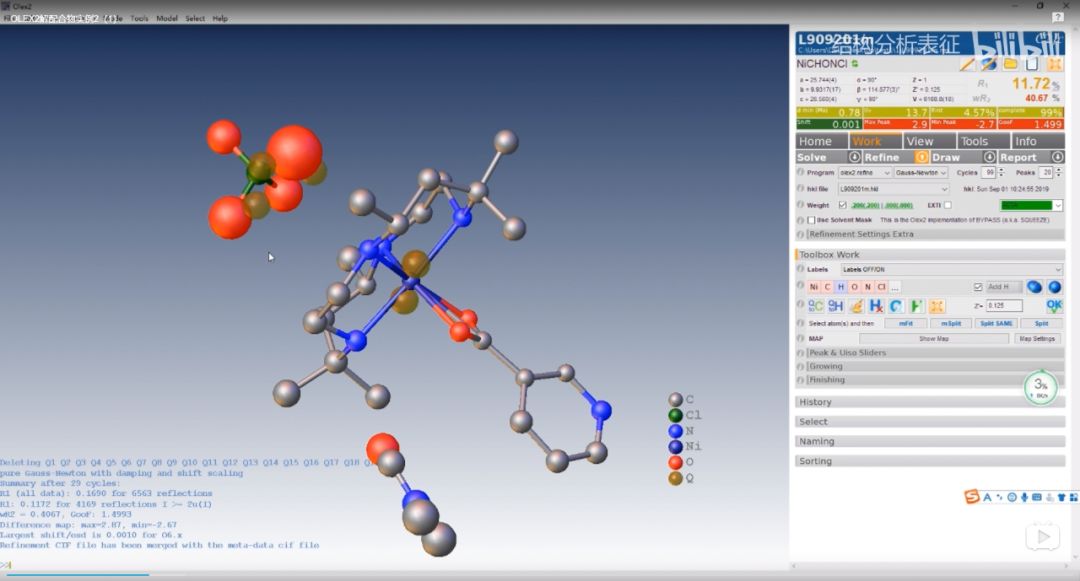Image resolution: width=1080 pixels, height=581 pixels.
Task: Open the Labels OFF/ON dropdown
Action: coord(951,269)
